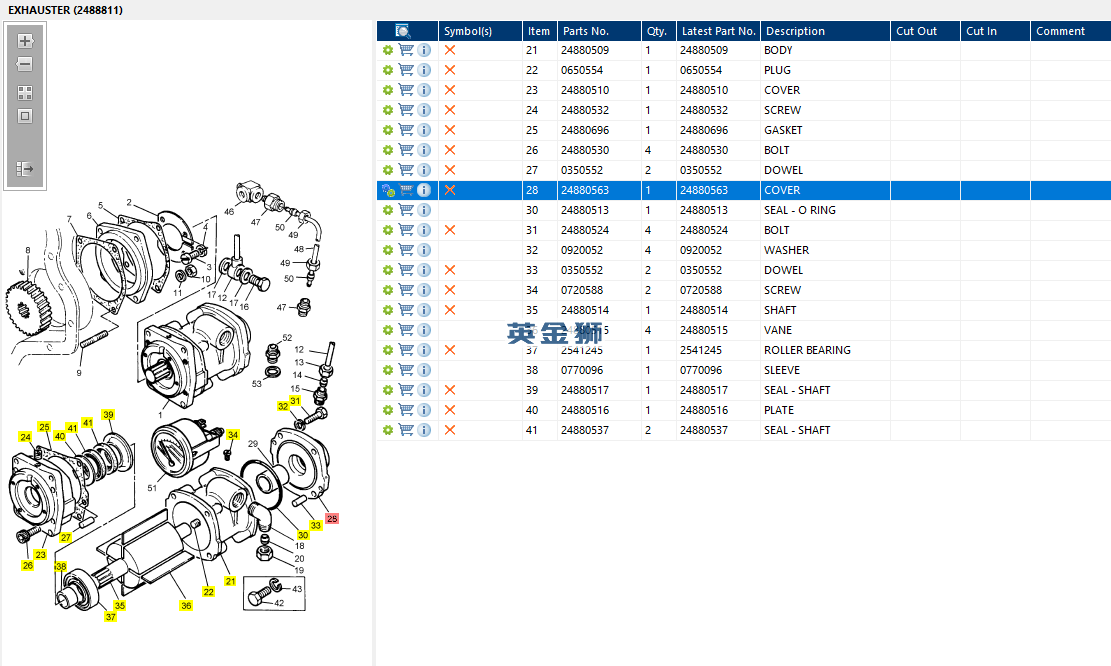Sort by the Latest Part No. column header
Viewport: 1111px width, 666px height.
718,31
